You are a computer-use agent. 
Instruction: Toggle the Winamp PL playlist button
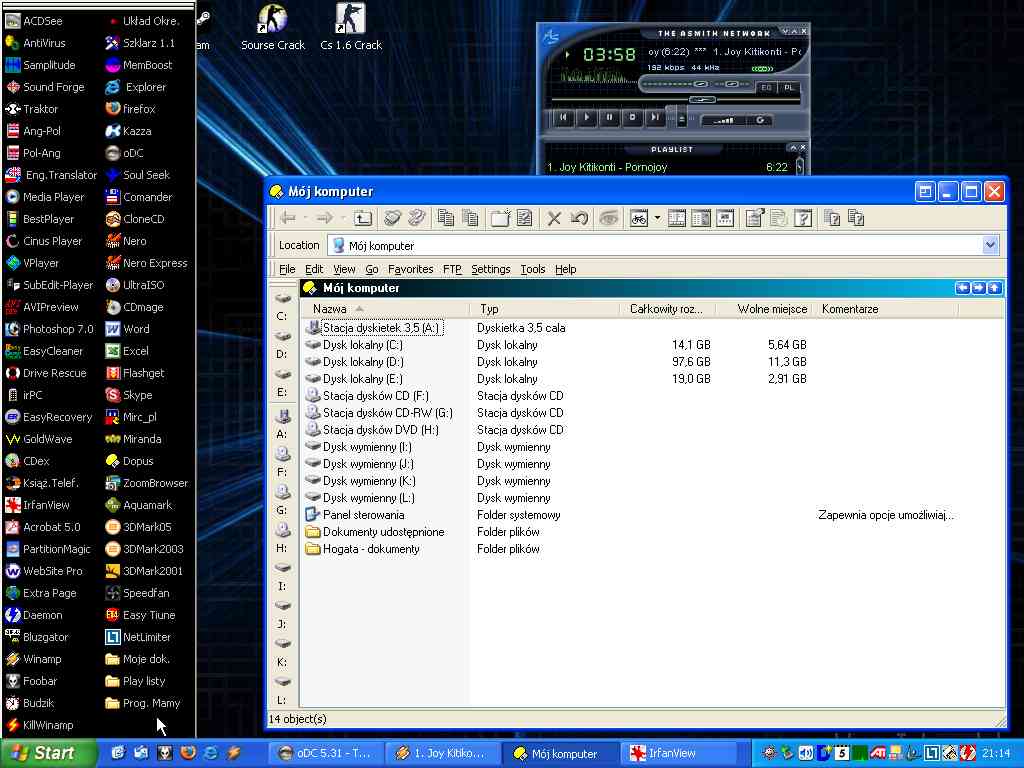tap(789, 88)
